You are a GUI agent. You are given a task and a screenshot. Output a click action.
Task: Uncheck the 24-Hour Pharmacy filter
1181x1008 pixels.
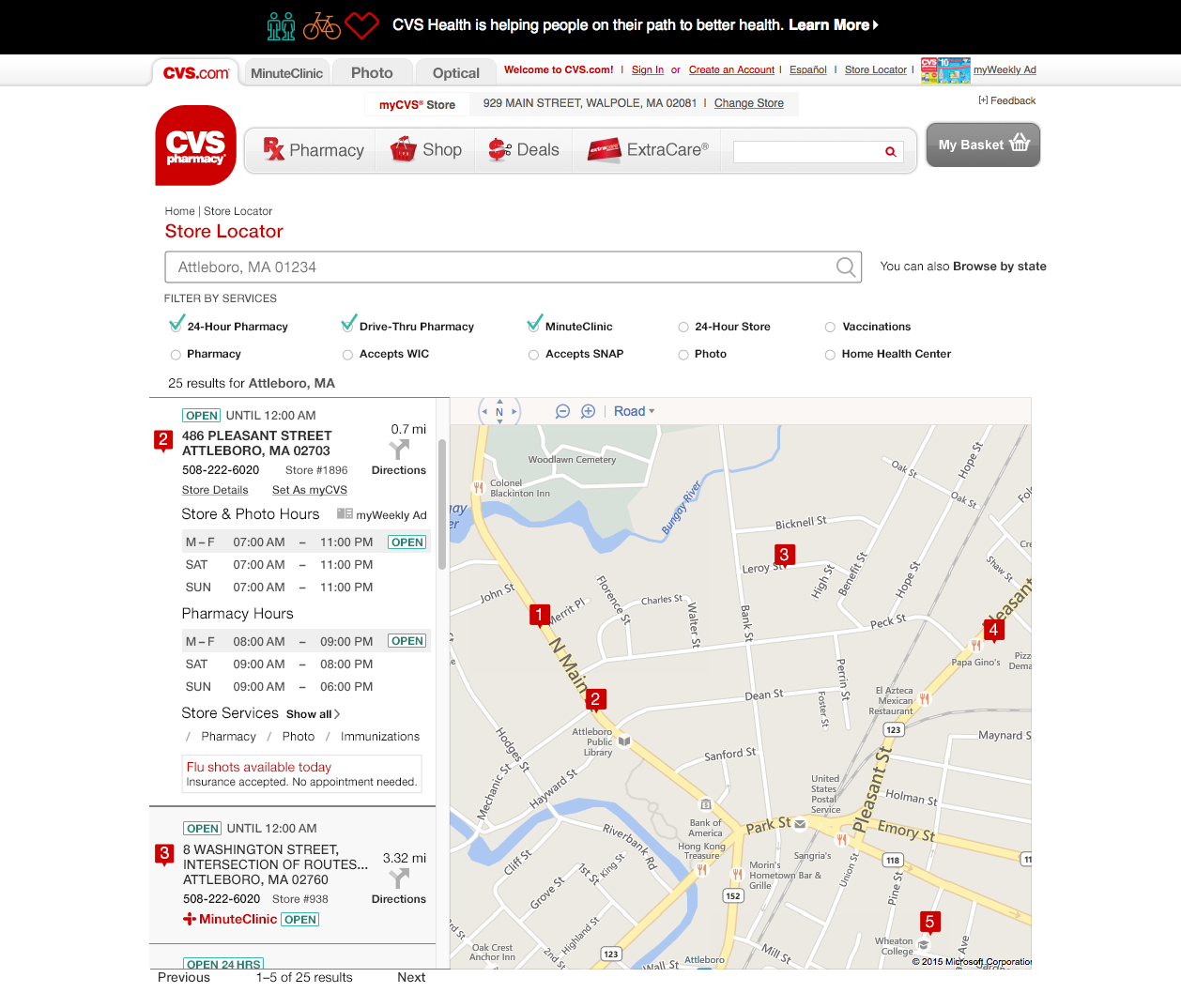point(176,325)
